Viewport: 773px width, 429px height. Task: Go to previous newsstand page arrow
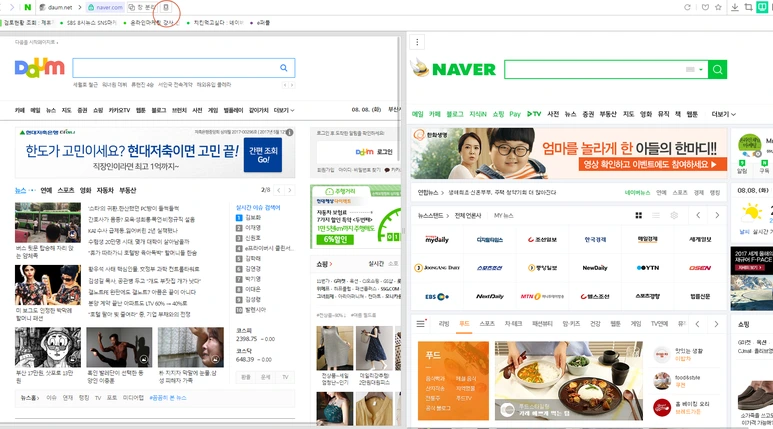698,215
